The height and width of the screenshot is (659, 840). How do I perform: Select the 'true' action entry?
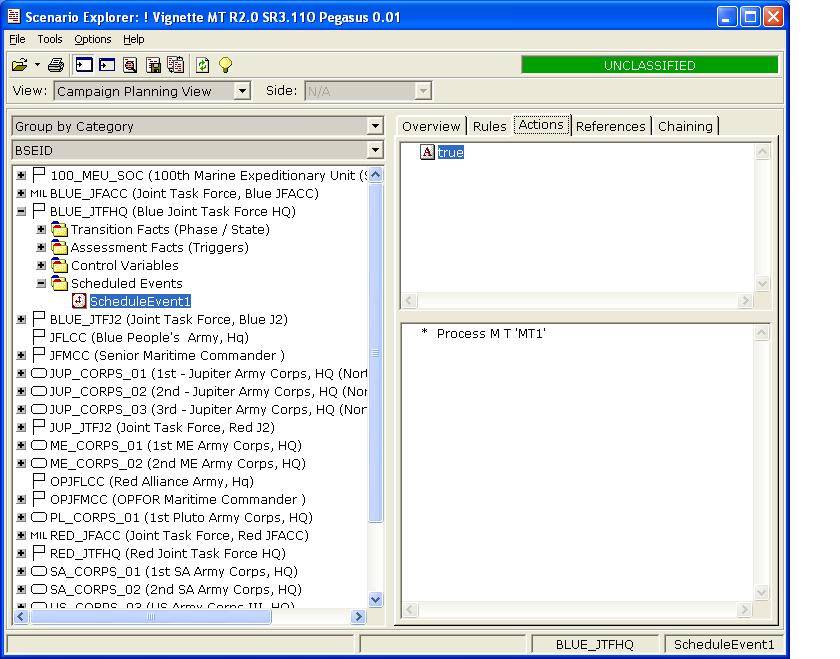(x=450, y=153)
